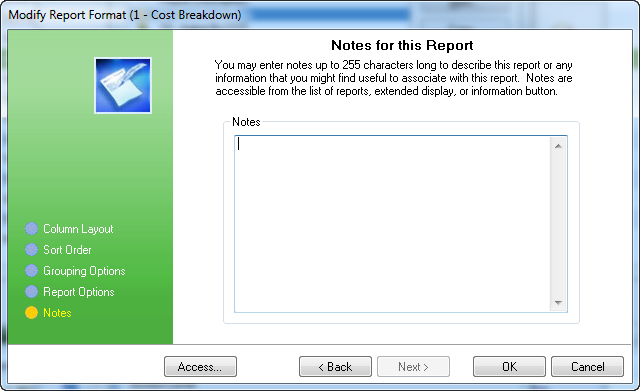Open the Sort Order step

(67, 250)
